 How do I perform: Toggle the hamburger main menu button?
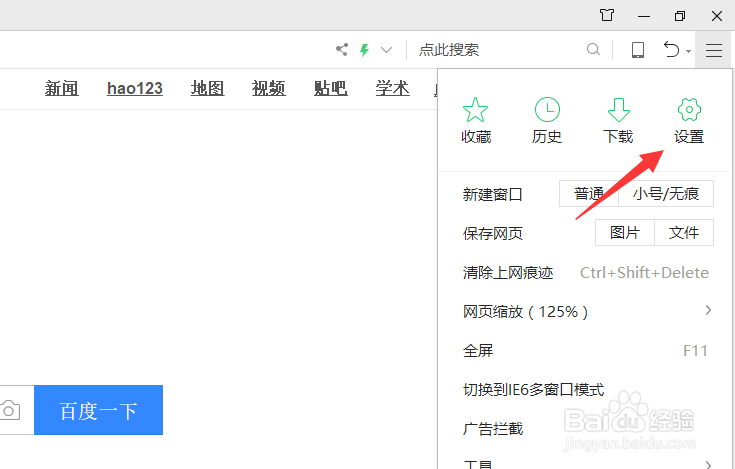(714, 50)
